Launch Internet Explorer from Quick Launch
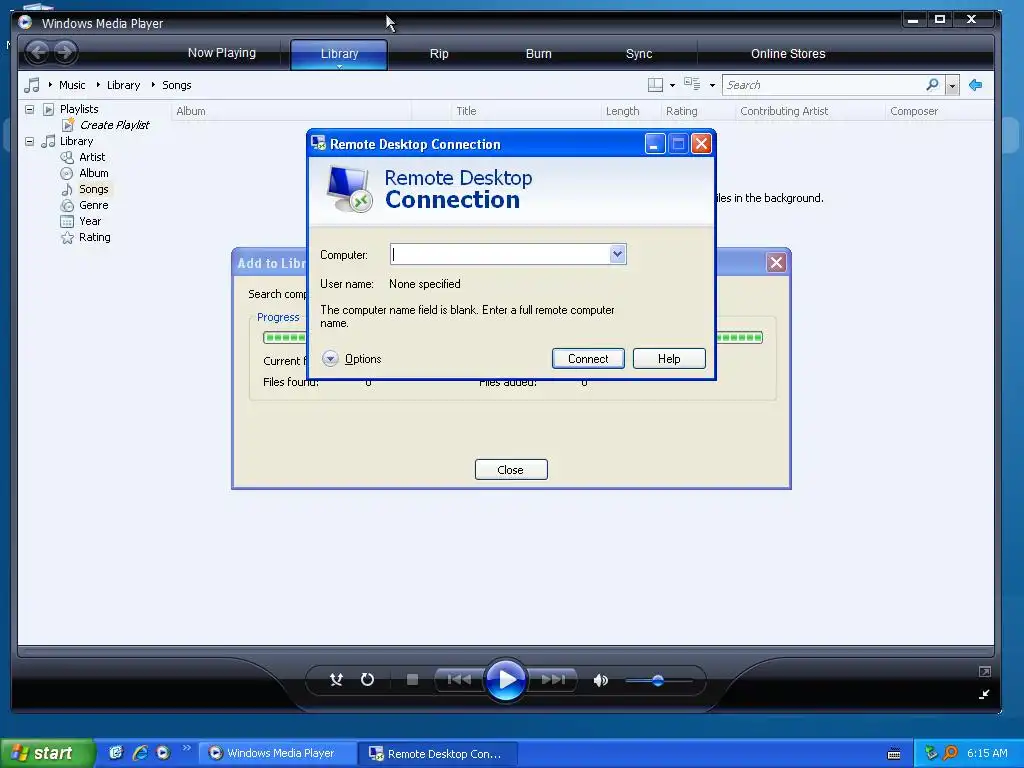This screenshot has width=1024, height=768. click(140, 753)
